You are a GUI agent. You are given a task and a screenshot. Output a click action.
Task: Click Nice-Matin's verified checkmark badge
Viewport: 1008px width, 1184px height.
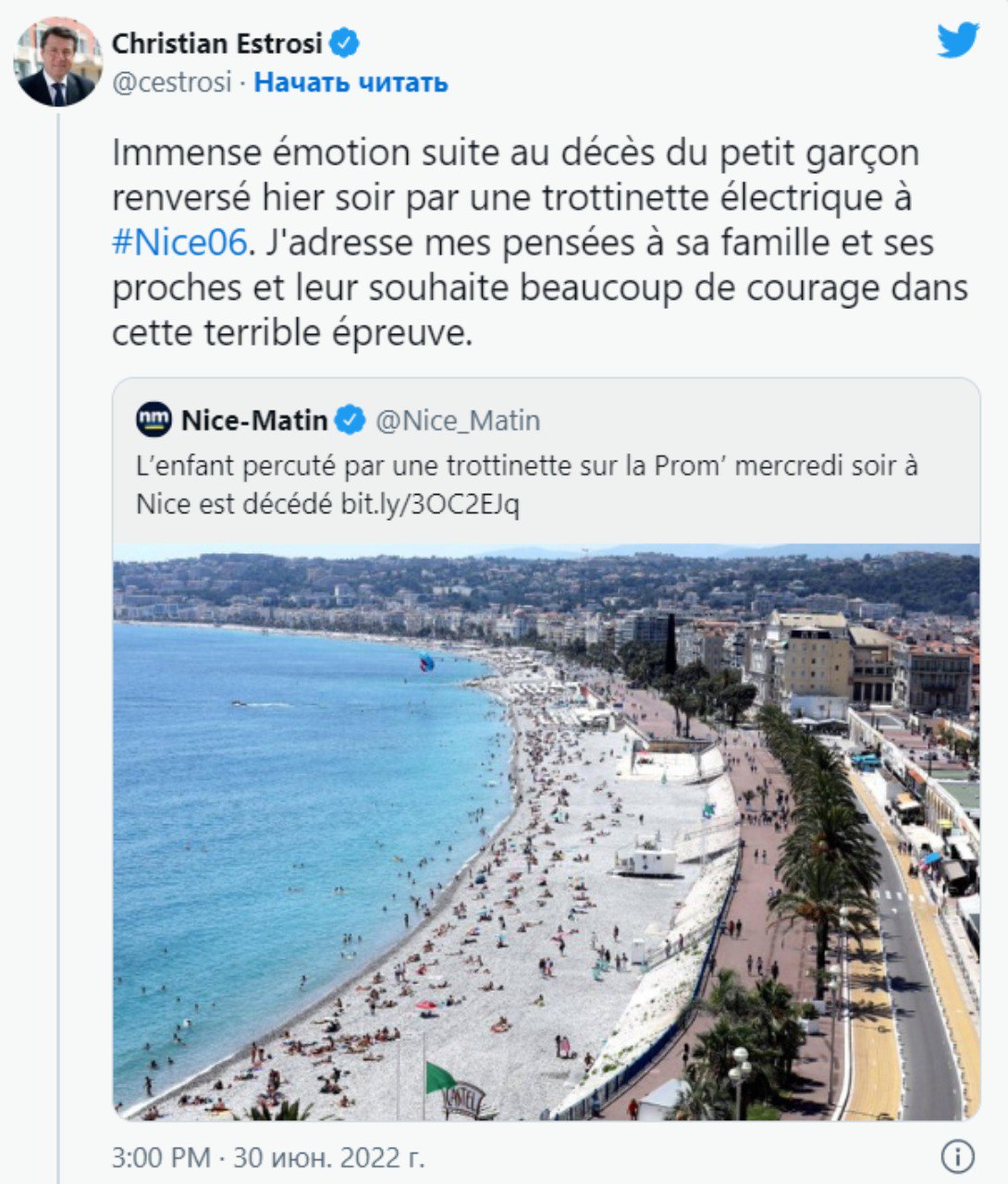point(350,421)
